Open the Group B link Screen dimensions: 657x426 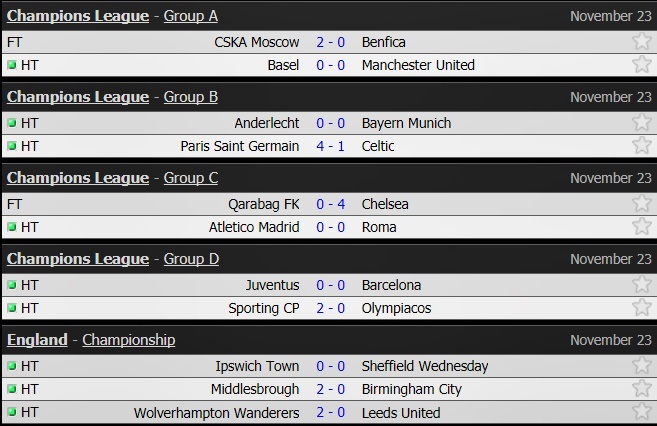(190, 97)
